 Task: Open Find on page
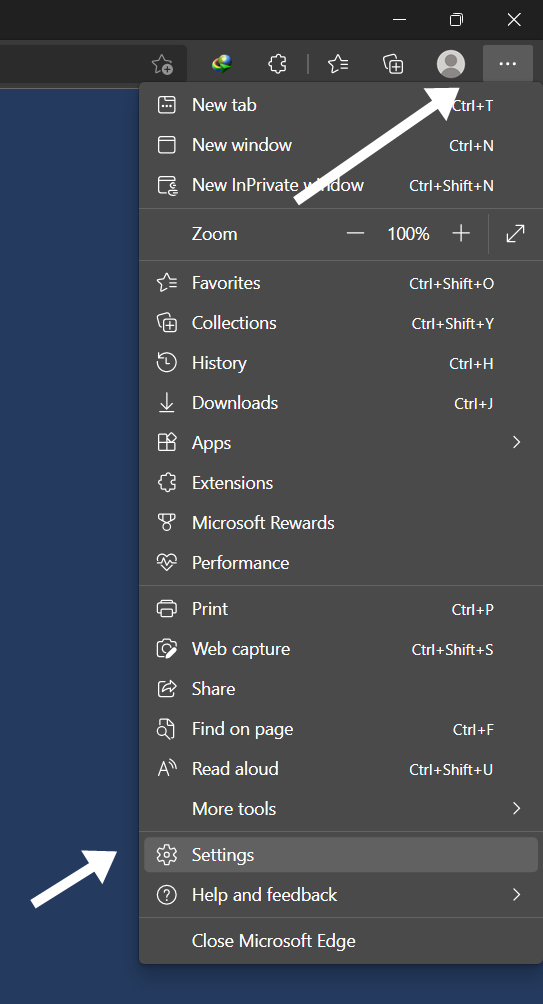coord(341,729)
